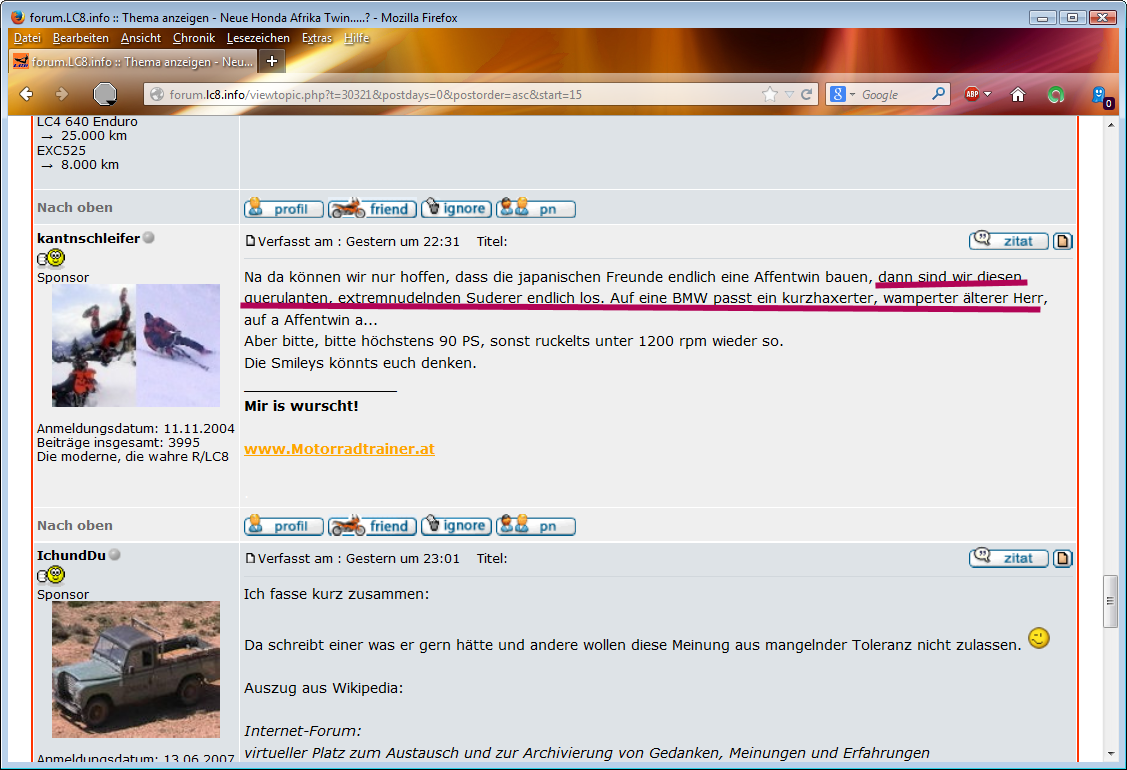Image resolution: width=1127 pixels, height=770 pixels.
Task: Click green circular toolbar icon
Action: [1055, 95]
